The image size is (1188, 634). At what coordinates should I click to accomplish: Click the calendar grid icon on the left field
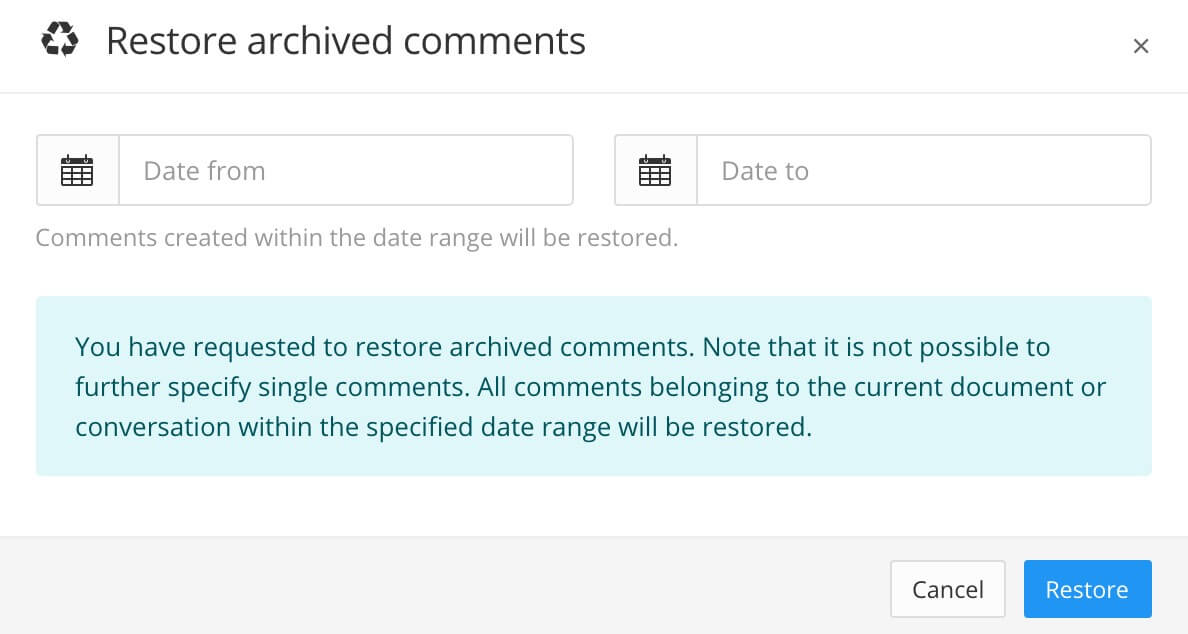point(78,170)
